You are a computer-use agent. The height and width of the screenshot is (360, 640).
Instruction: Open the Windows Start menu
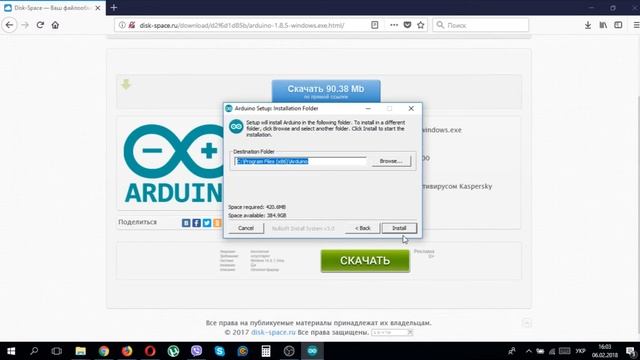11,351
